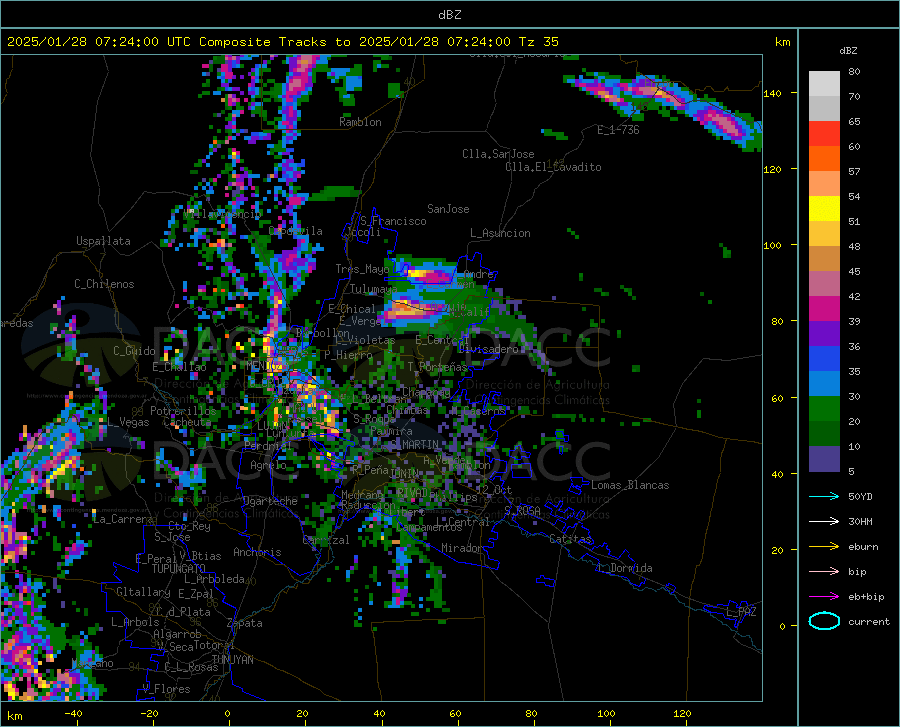Select the magenta 39-42 dBZ swatch
Screen dimensions: 900x727
point(824,309)
